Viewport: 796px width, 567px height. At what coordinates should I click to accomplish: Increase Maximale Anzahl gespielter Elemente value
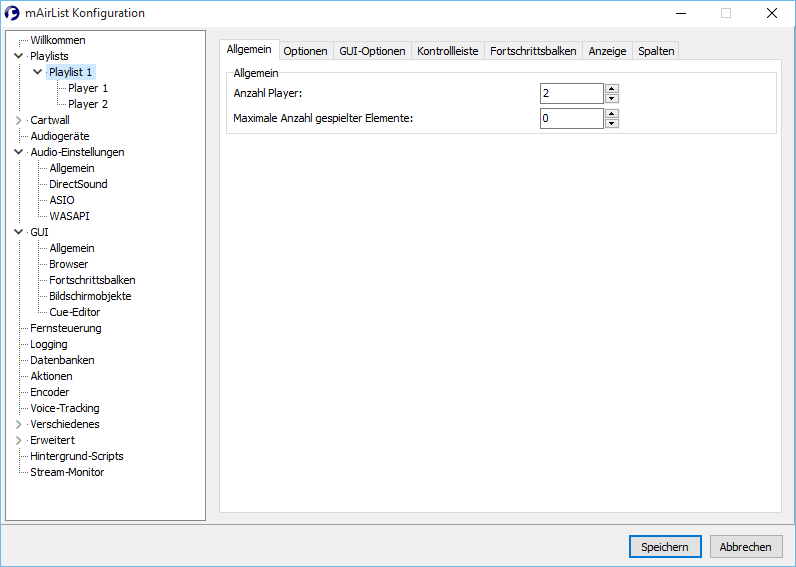tap(612, 113)
